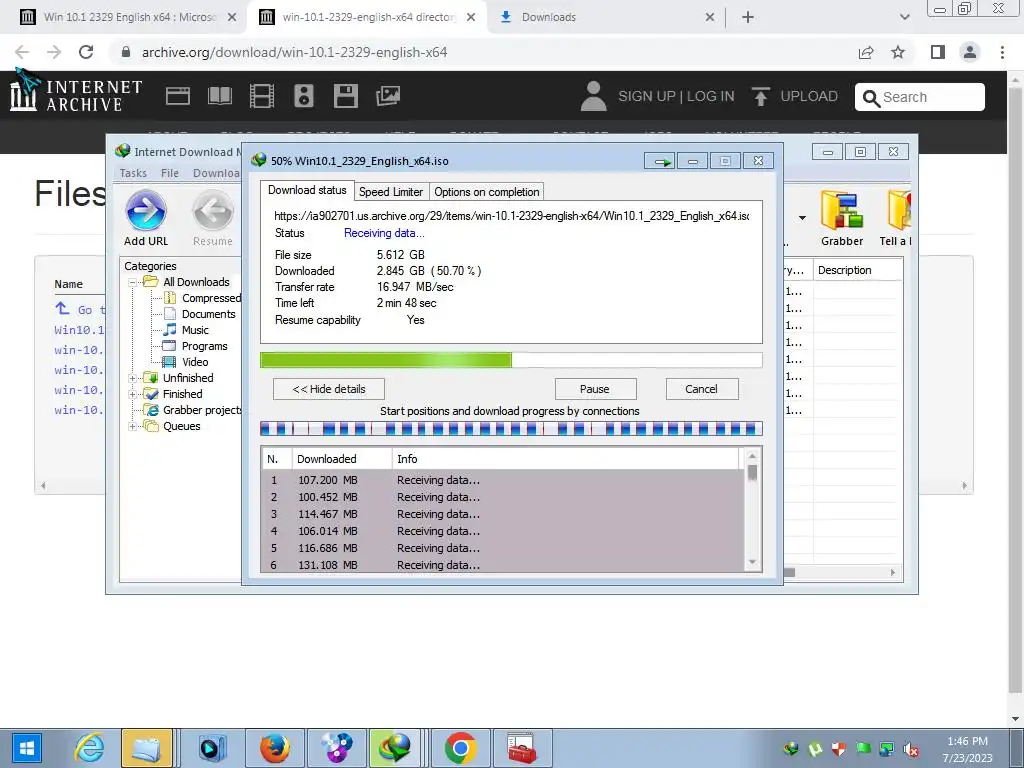
Task: Open the Images icon in Archive navbar
Action: click(388, 96)
